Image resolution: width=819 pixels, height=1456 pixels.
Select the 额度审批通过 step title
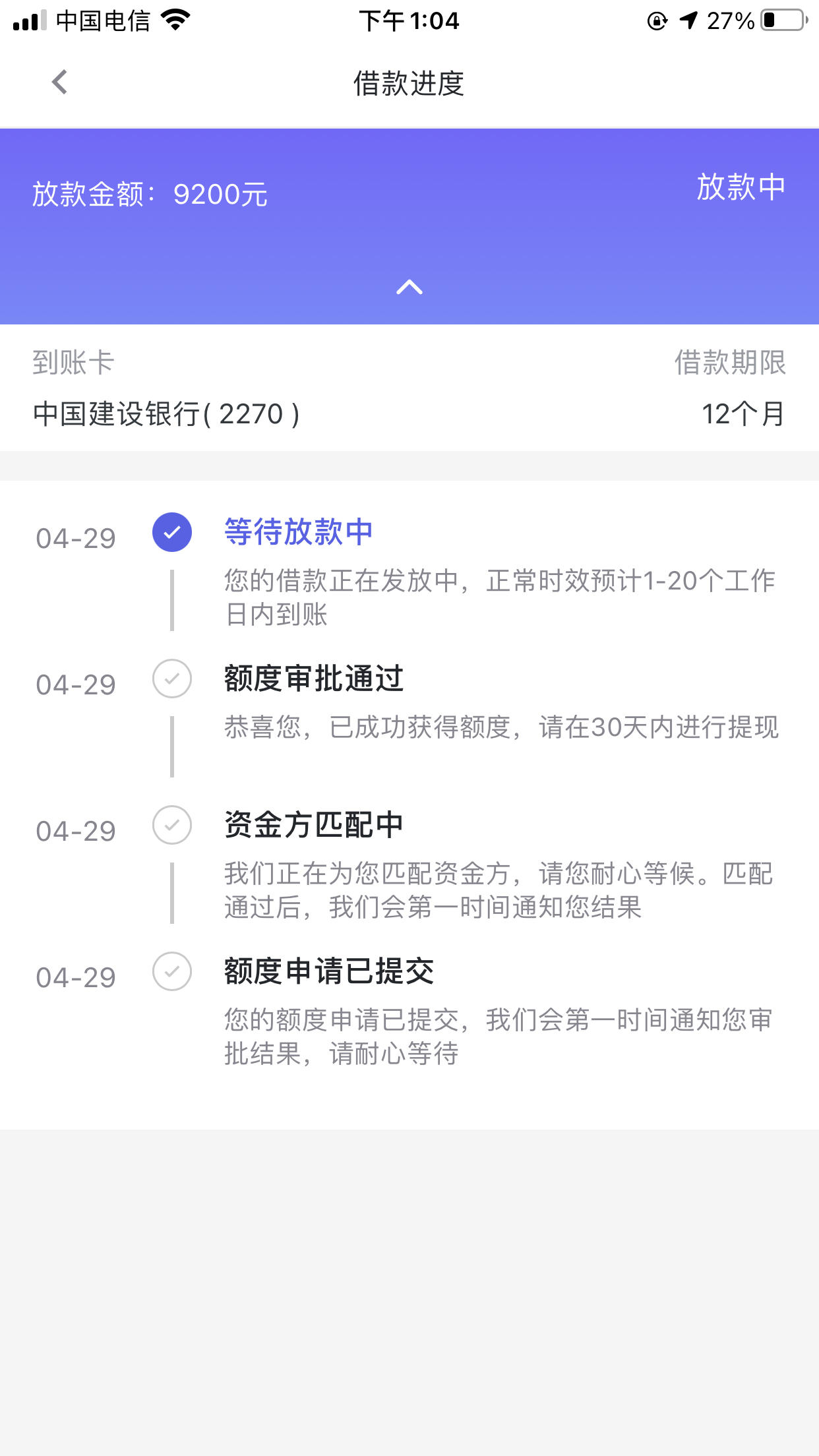(x=314, y=678)
